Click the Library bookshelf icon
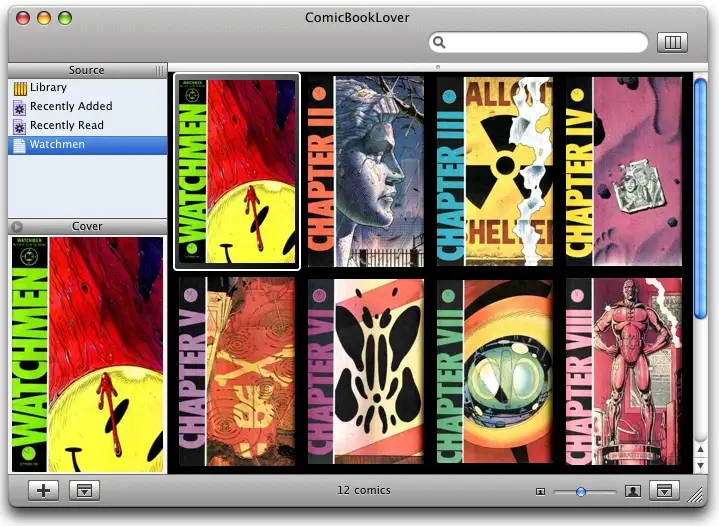The width and height of the screenshot is (719, 526). coord(20,88)
